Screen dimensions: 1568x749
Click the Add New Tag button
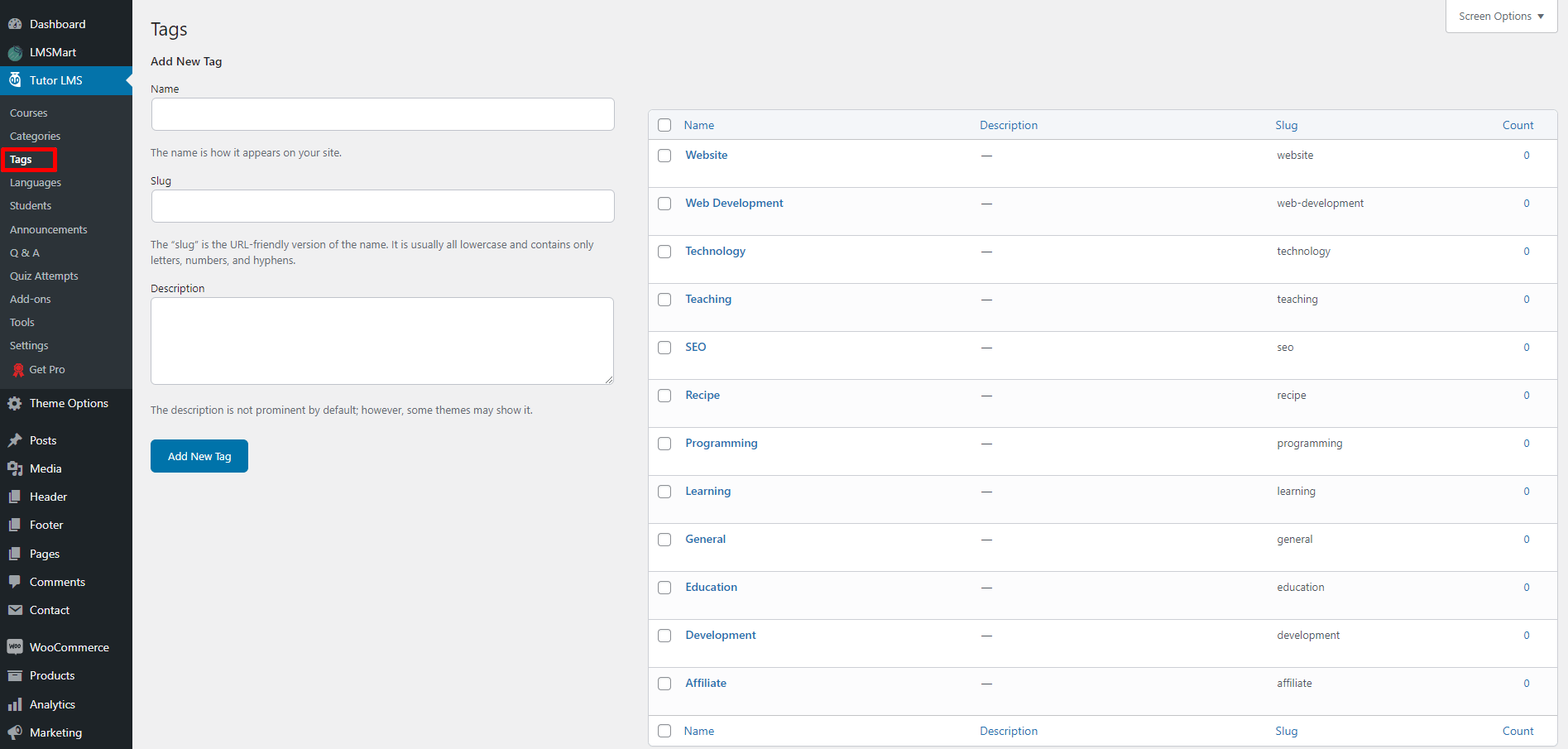coord(199,456)
